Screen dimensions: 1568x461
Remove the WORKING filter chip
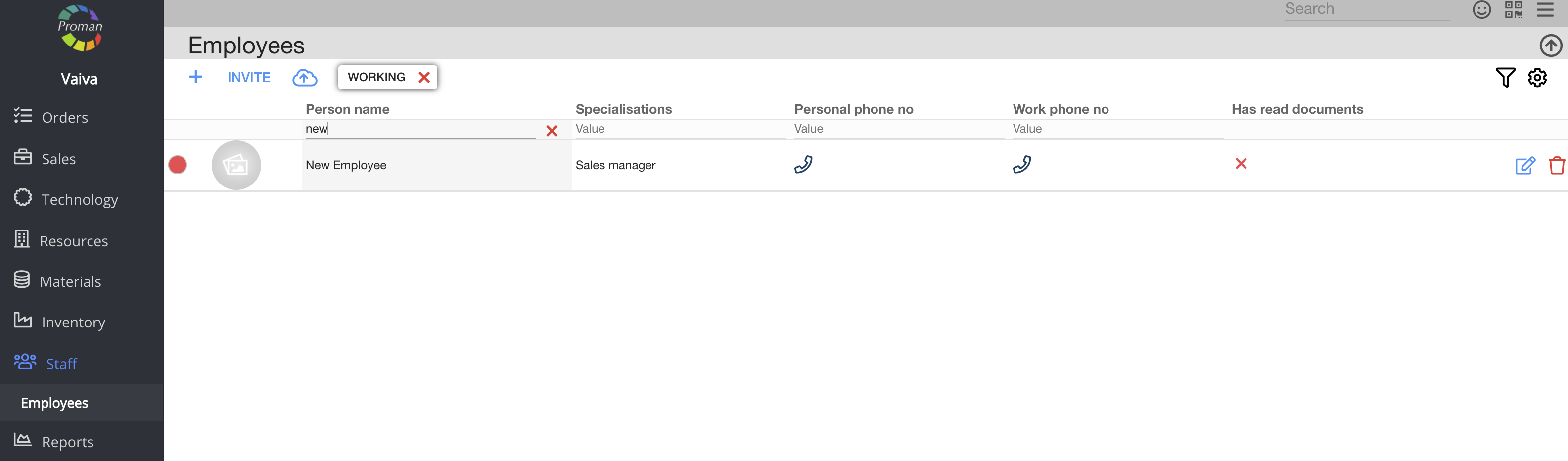click(424, 77)
